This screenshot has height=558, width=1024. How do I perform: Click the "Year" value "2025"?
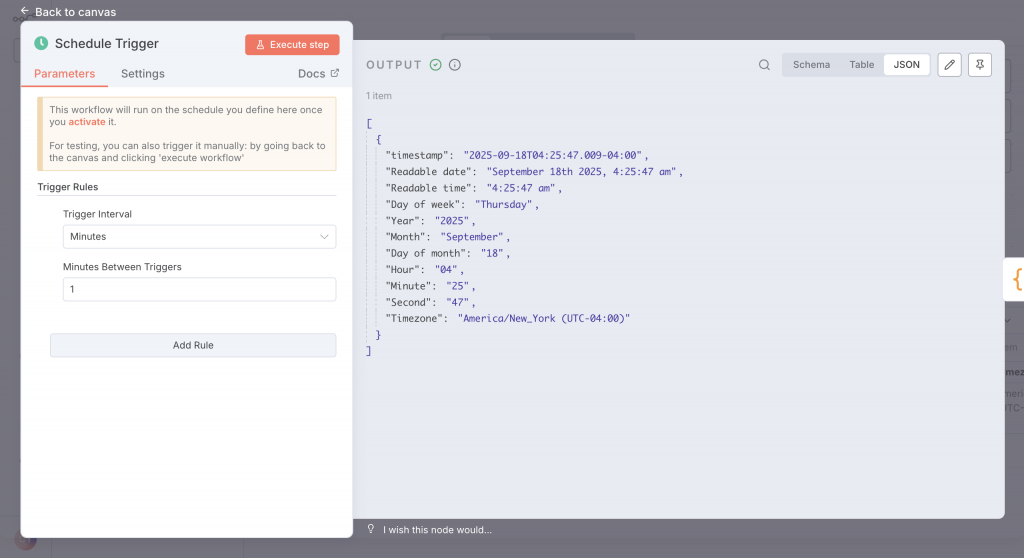[452, 221]
